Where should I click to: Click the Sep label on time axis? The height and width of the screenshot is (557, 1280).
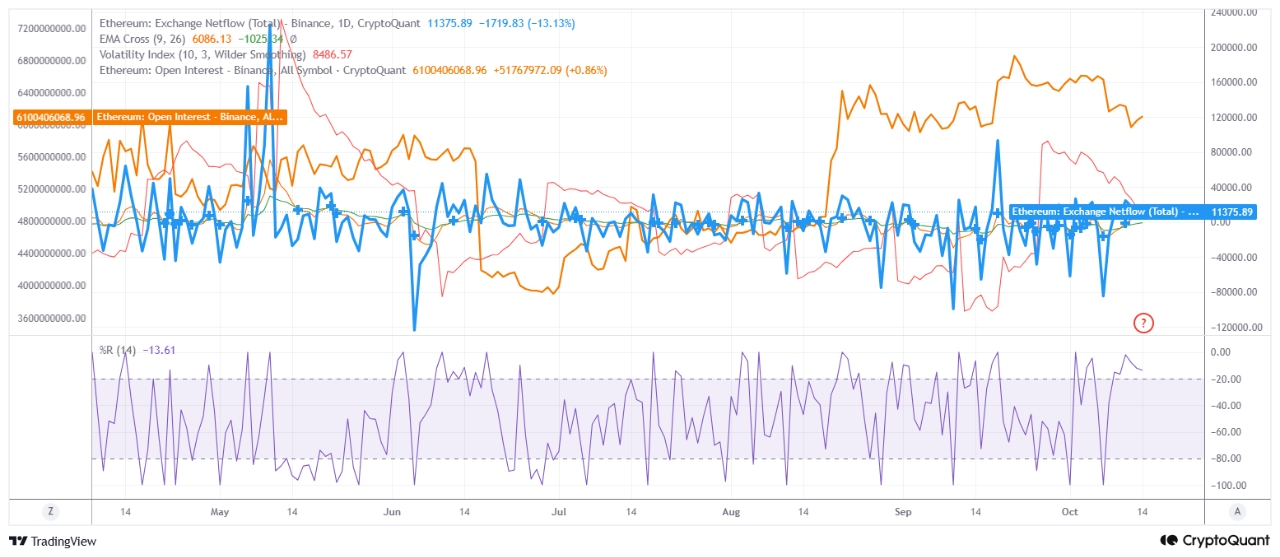pyautogui.click(x=903, y=512)
